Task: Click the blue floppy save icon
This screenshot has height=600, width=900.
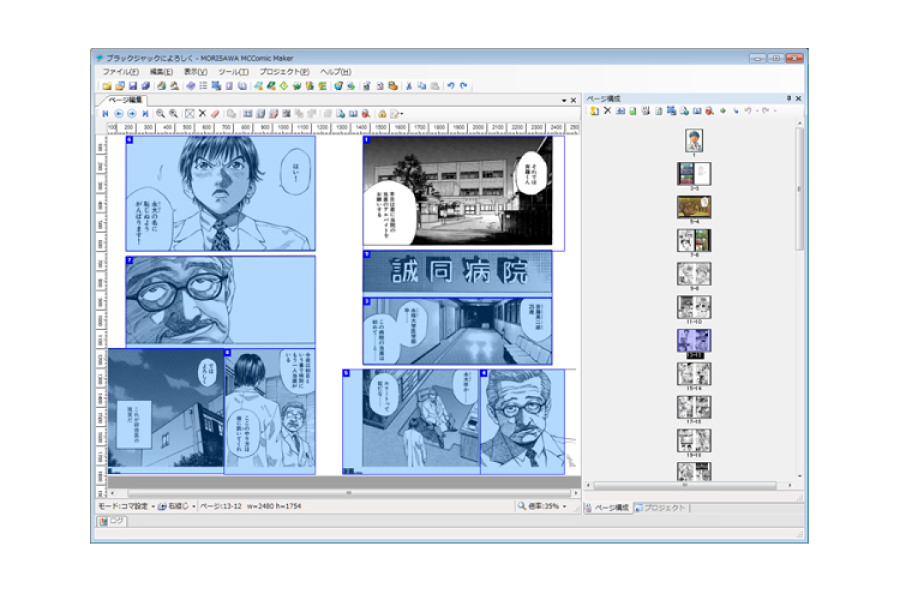Action: [133, 86]
